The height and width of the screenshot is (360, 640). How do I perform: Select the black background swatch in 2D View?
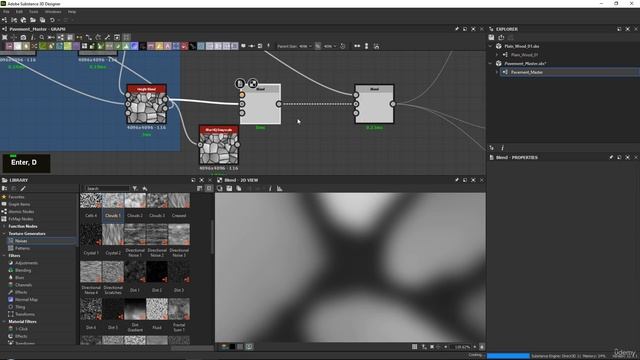pyautogui.click(x=232, y=347)
